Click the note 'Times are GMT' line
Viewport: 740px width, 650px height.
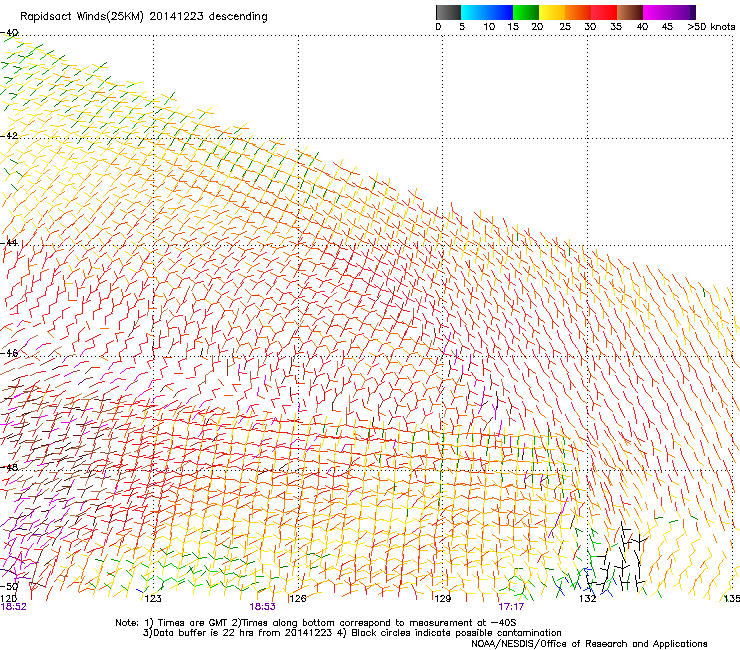point(316,623)
